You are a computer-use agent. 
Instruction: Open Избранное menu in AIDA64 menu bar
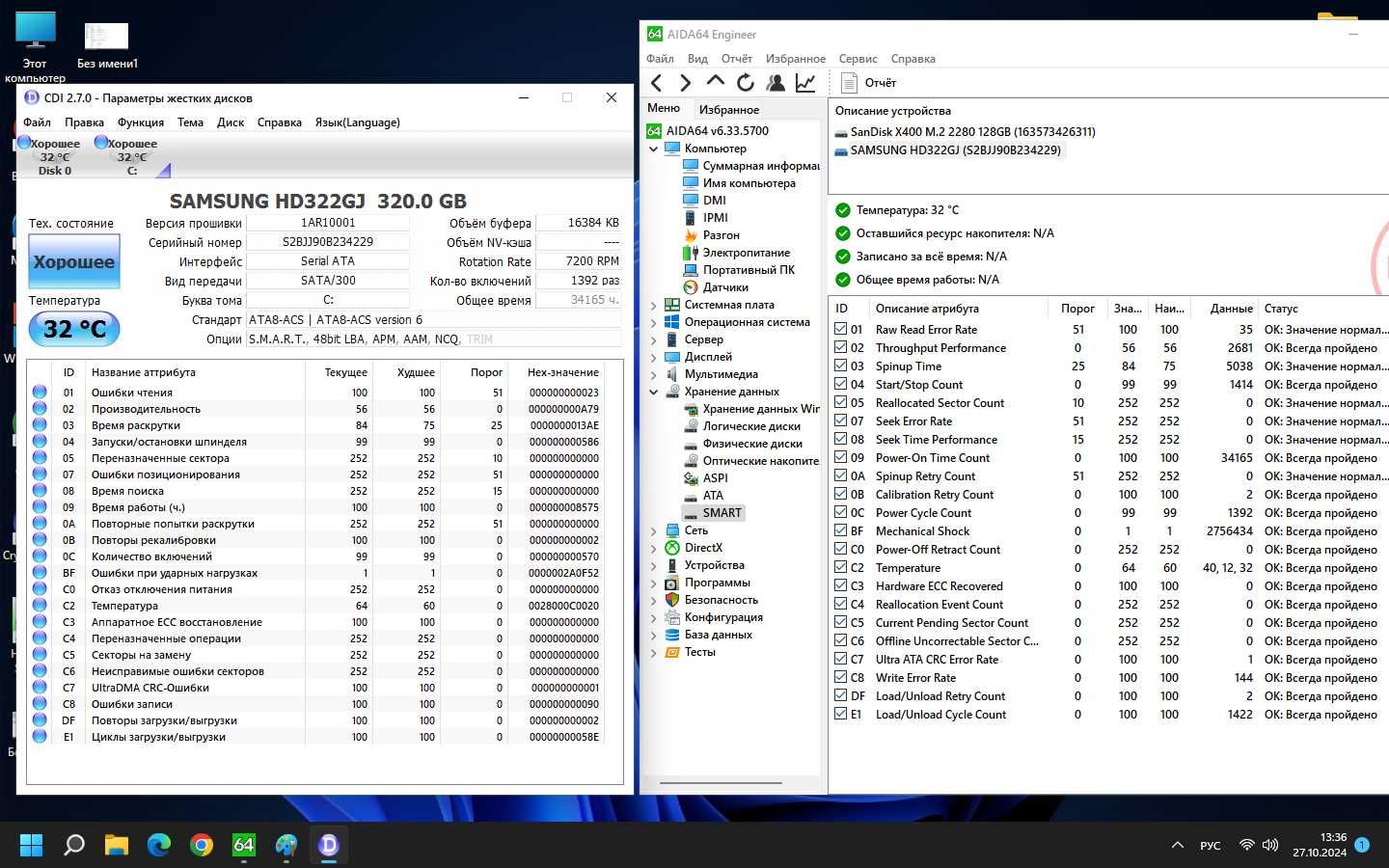796,59
